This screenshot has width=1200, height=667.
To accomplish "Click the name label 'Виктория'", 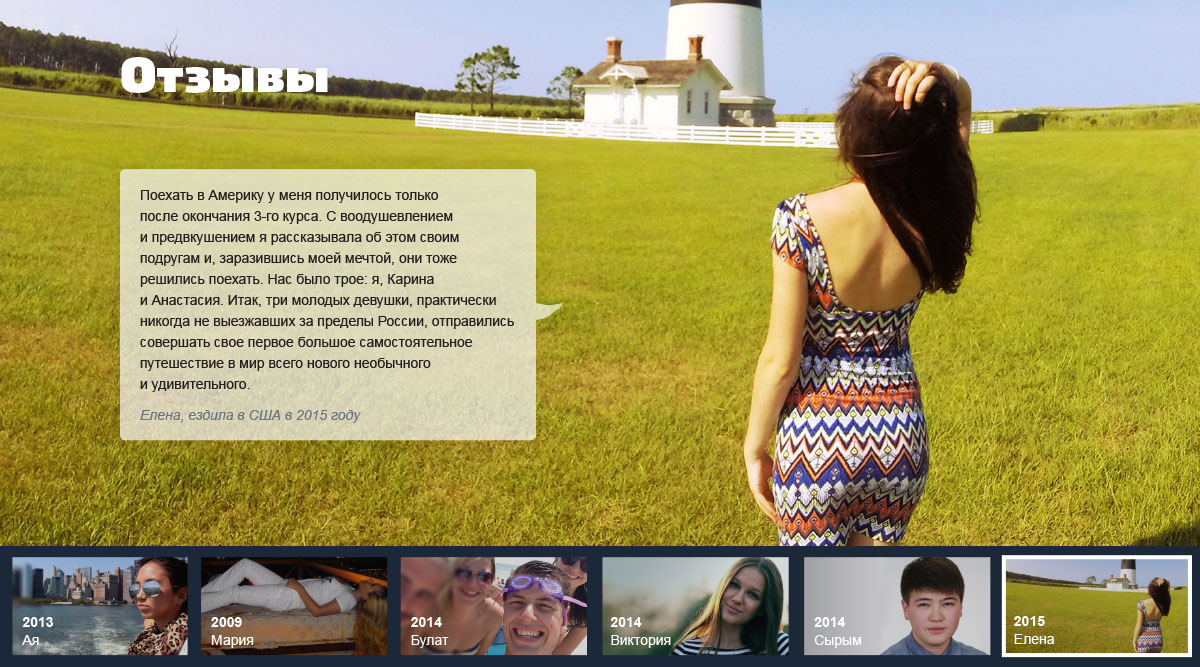I will click(x=640, y=640).
